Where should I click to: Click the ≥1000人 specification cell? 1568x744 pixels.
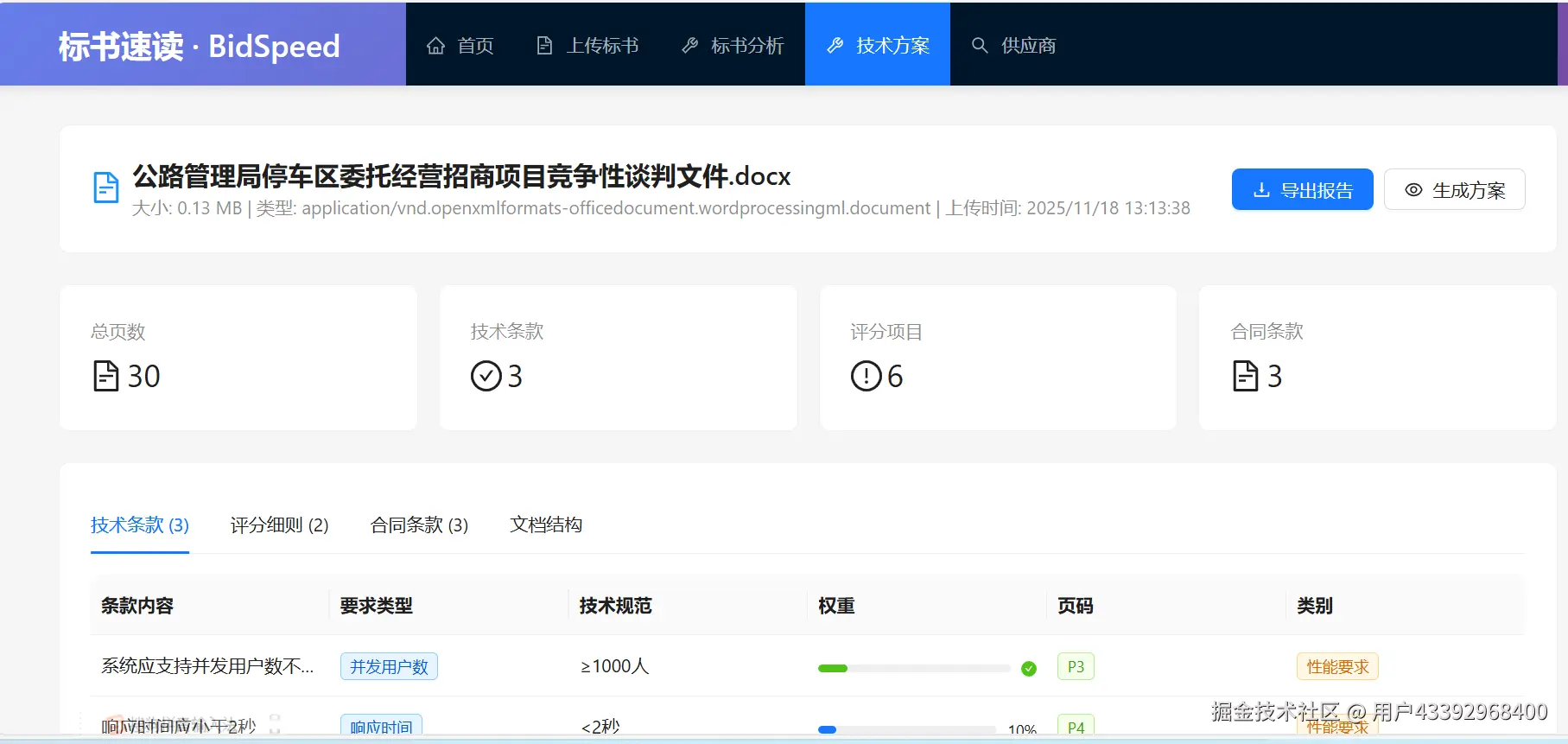coord(614,666)
